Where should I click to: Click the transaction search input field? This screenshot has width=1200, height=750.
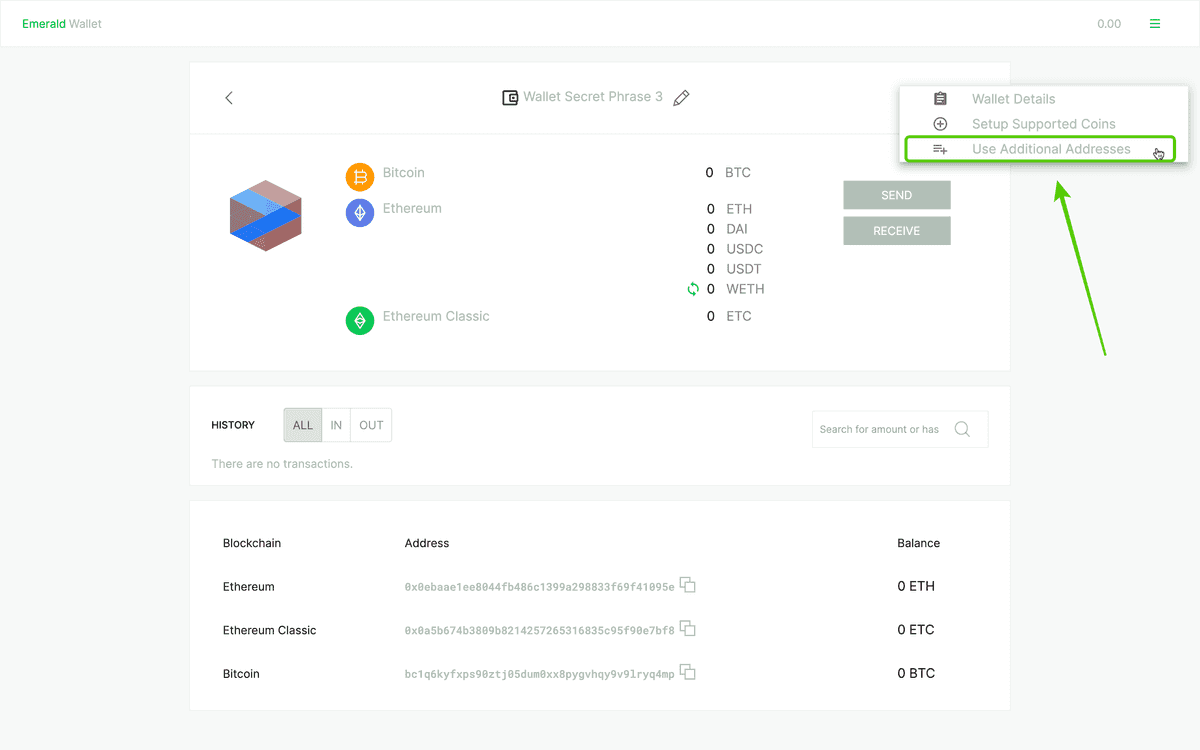(880, 429)
